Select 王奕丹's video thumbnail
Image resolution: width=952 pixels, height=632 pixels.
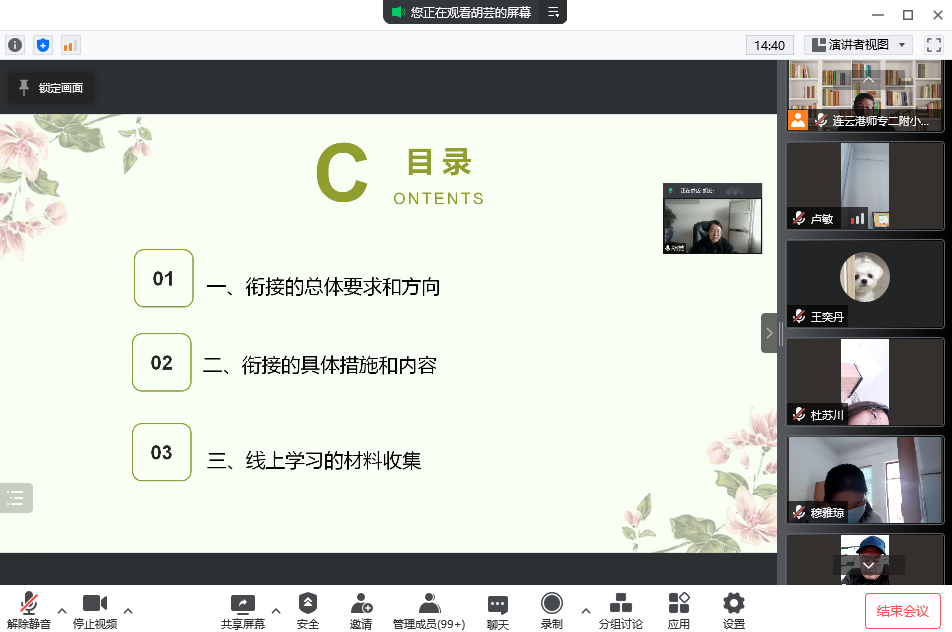pyautogui.click(x=865, y=284)
